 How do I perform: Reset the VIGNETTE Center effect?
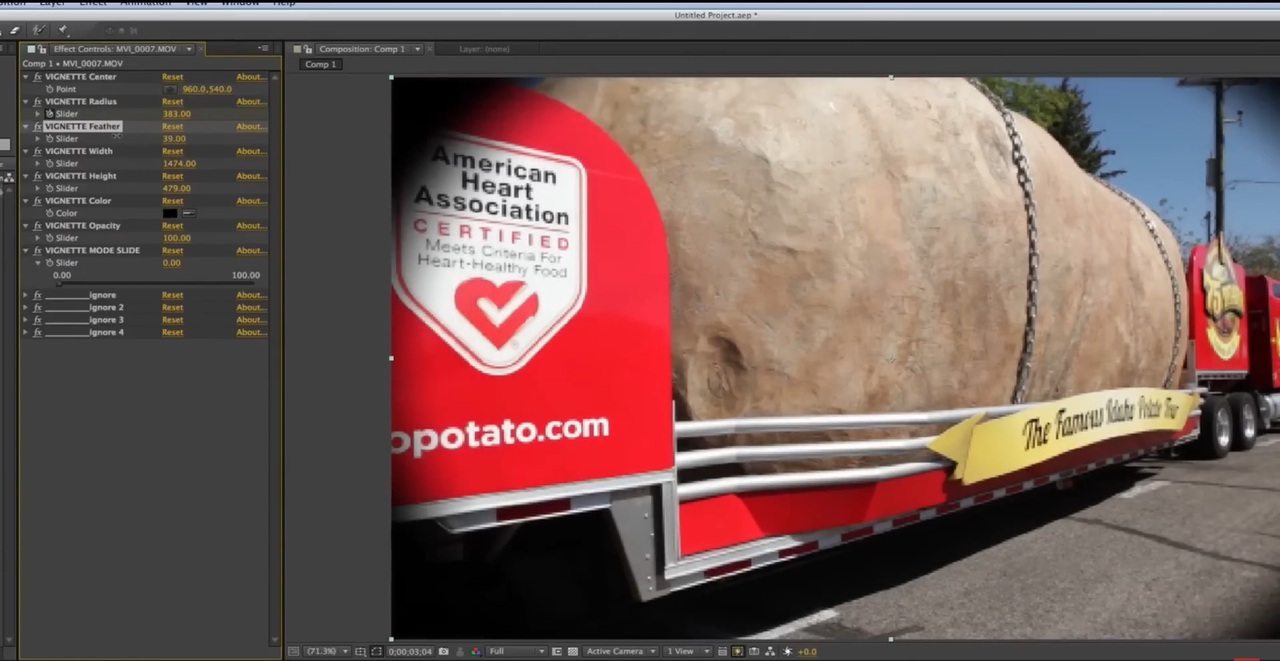173,77
